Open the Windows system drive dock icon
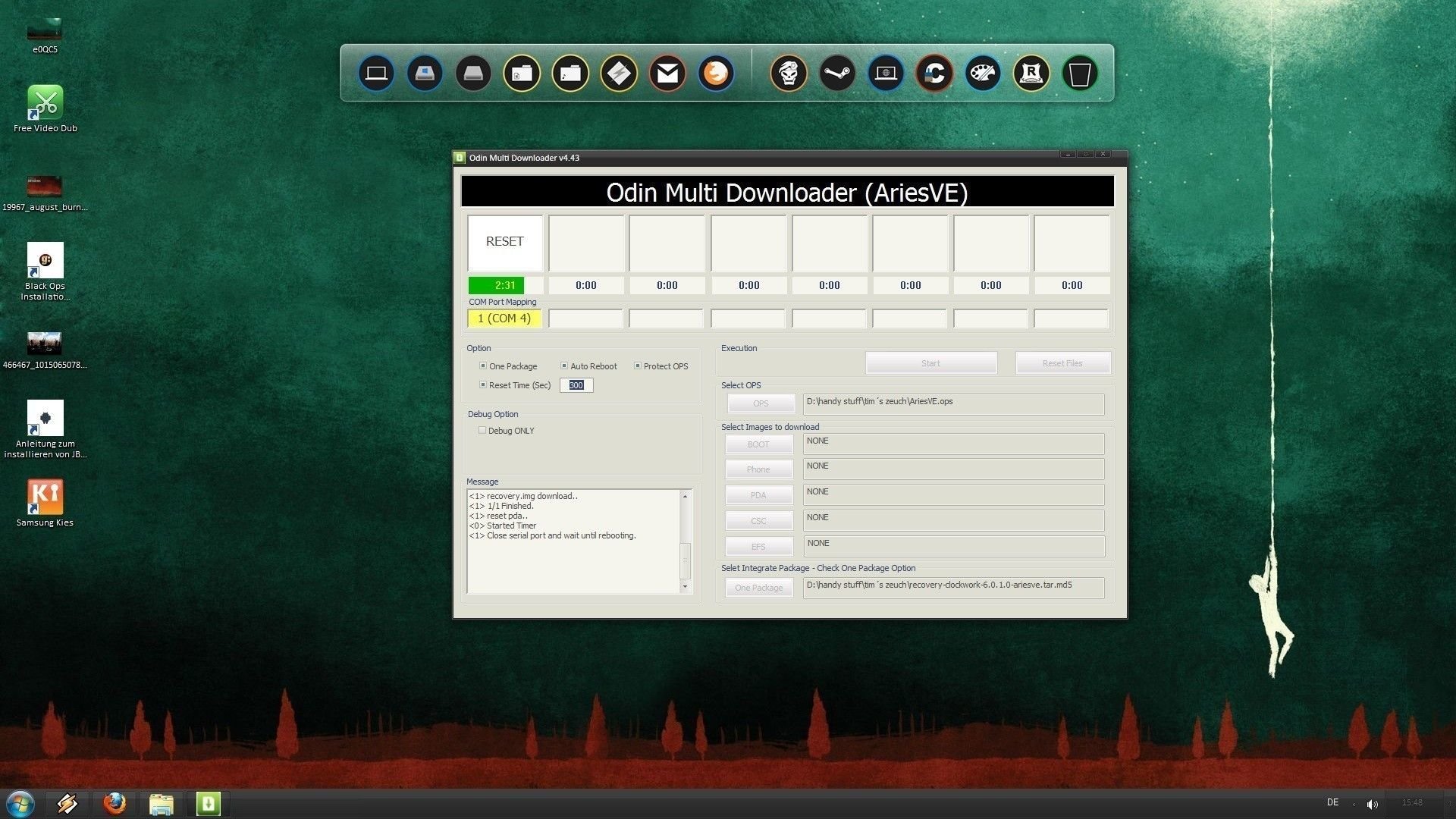Screen dimensions: 1456x819 [x=425, y=74]
